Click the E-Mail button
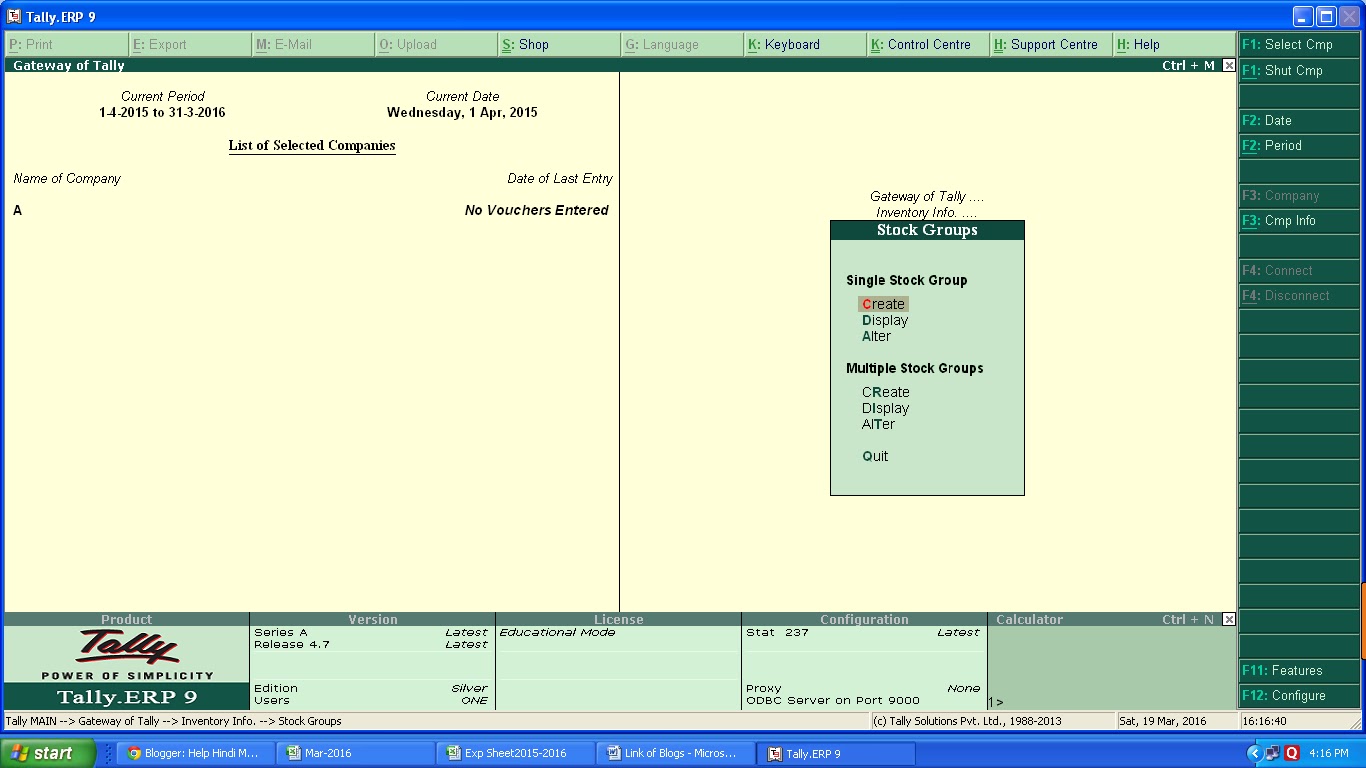The height and width of the screenshot is (768, 1366). pyautogui.click(x=313, y=45)
